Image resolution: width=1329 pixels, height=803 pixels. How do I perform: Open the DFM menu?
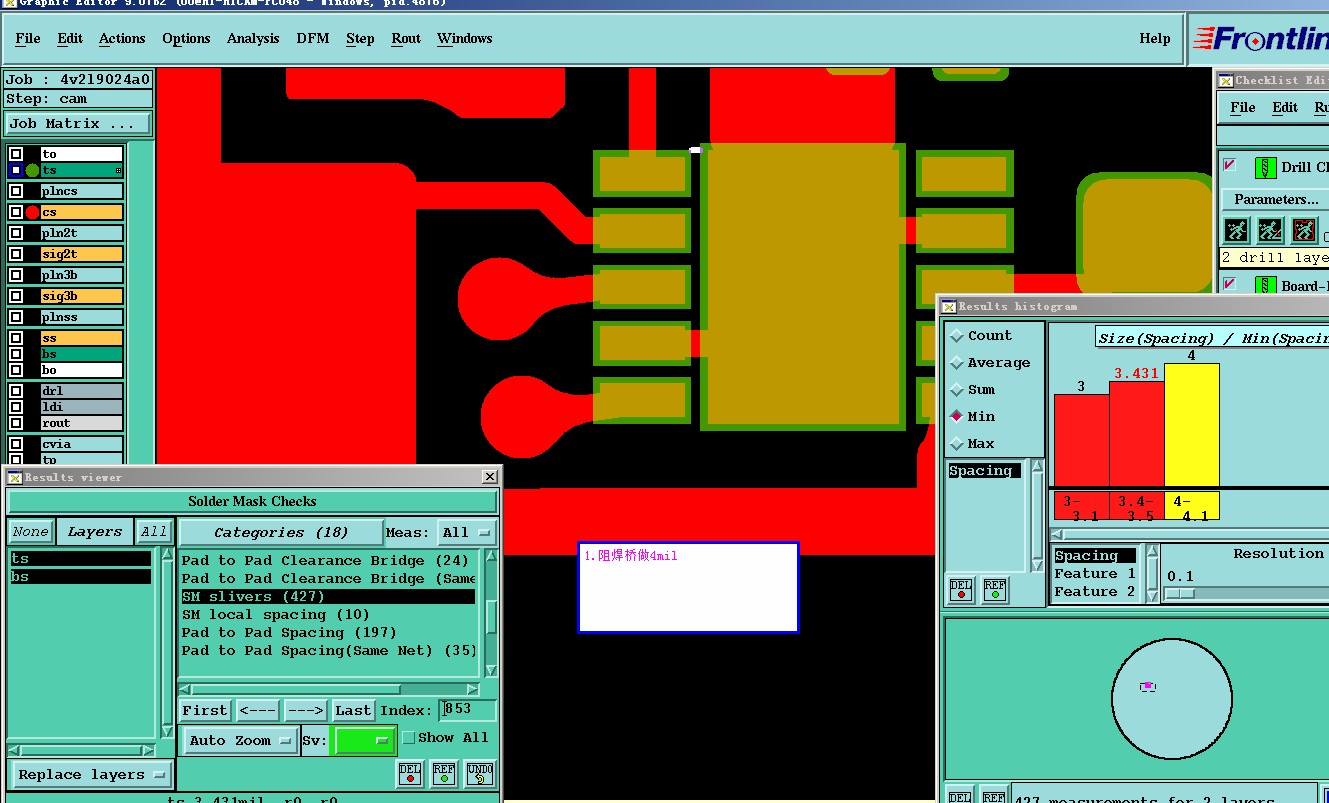pyautogui.click(x=313, y=38)
